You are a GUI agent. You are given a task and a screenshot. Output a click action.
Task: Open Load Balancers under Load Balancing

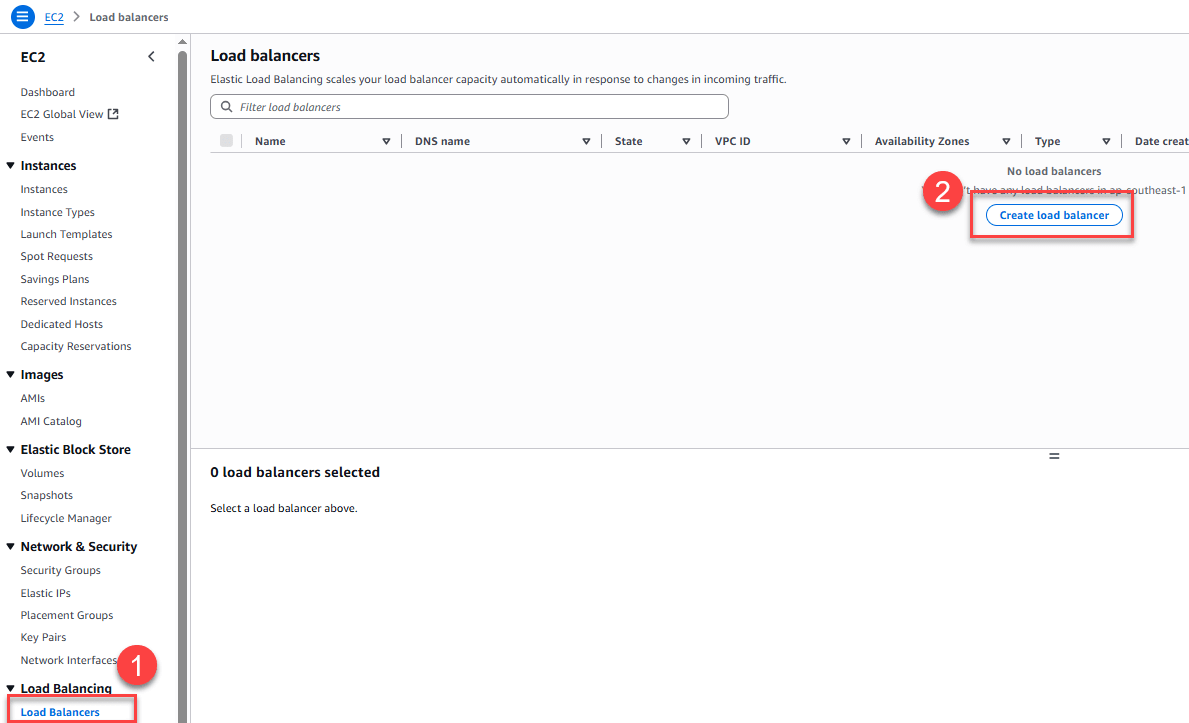click(x=60, y=711)
